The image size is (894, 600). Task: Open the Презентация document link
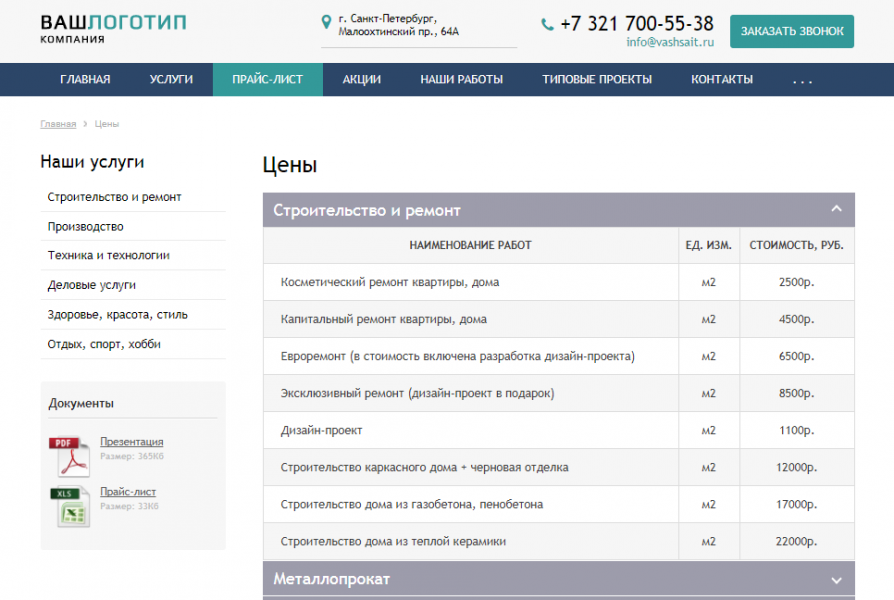pos(131,441)
